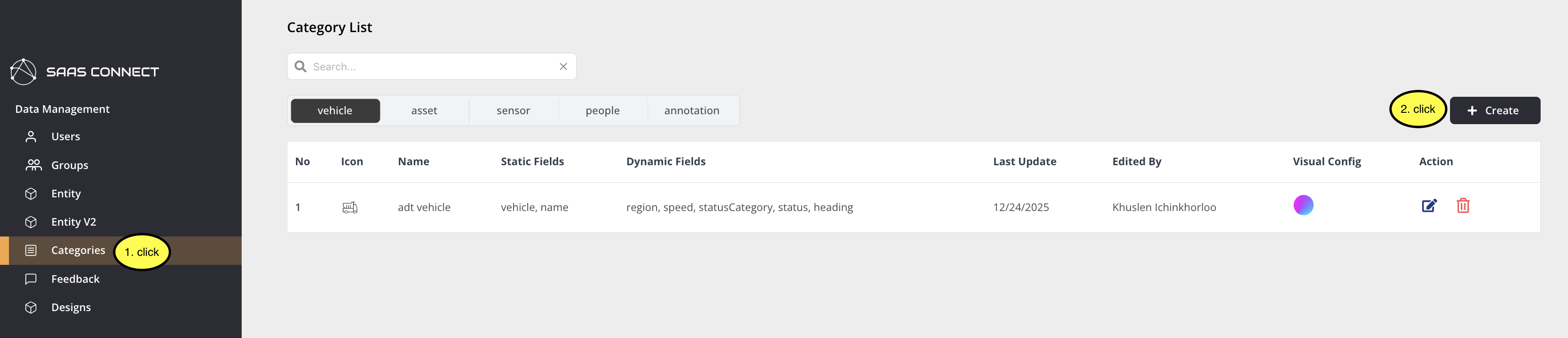The height and width of the screenshot is (338, 1568).
Task: Open the annotation tab
Action: pos(691,111)
